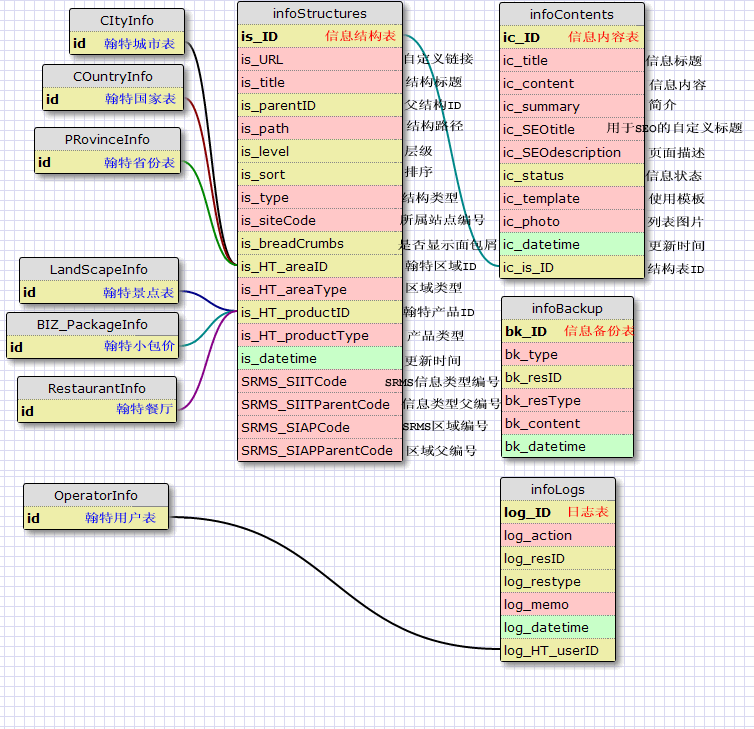
Task: Select the COuntryInfo table header
Action: (113, 76)
